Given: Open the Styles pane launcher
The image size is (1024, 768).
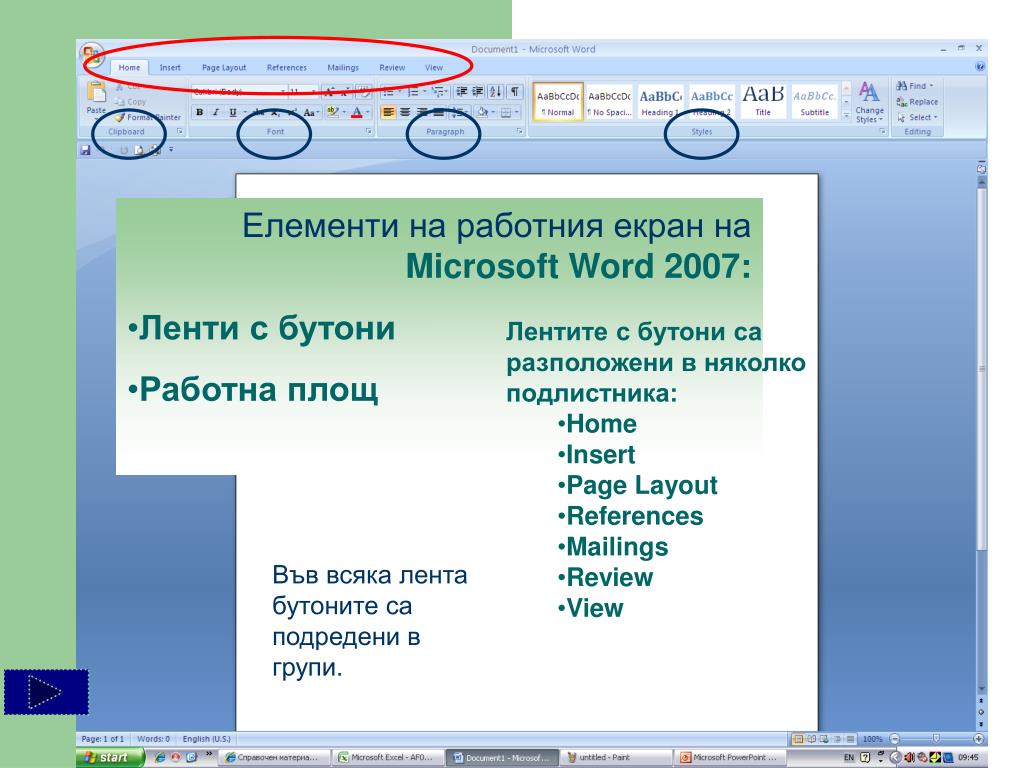Looking at the screenshot, I should (882, 131).
